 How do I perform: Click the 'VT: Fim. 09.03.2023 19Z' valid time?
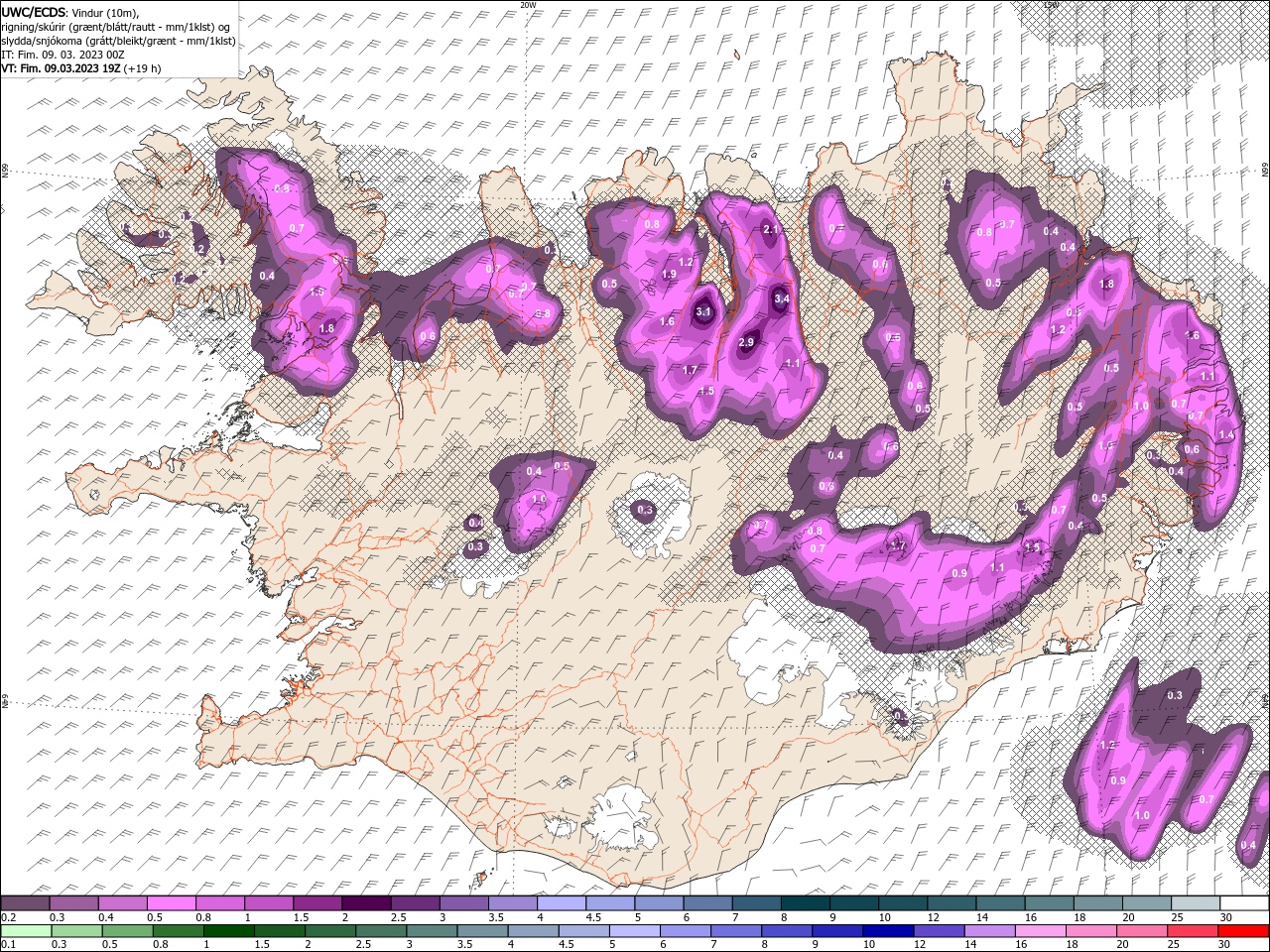[62, 68]
